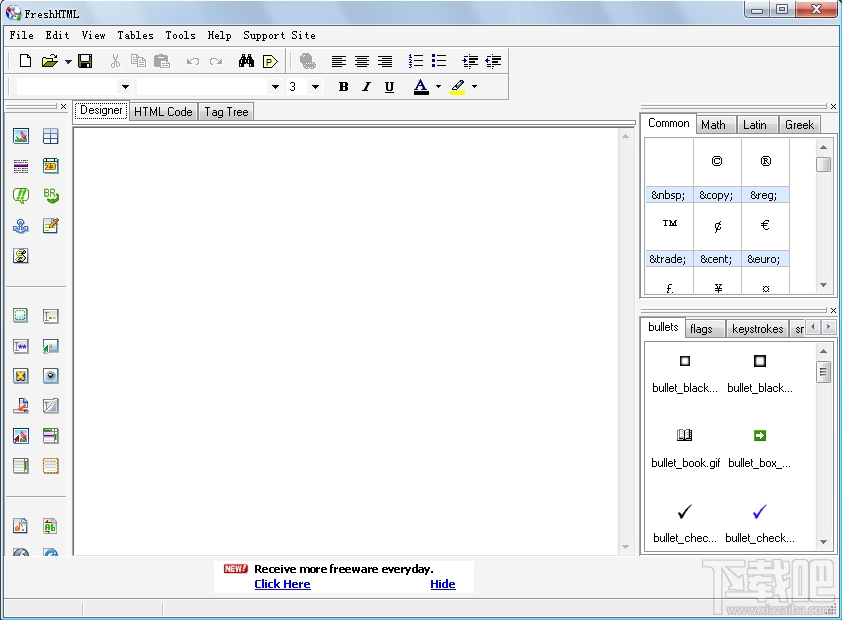Screen dimensions: 842x620
Task: Open the Greek symbols tab
Action: [799, 125]
